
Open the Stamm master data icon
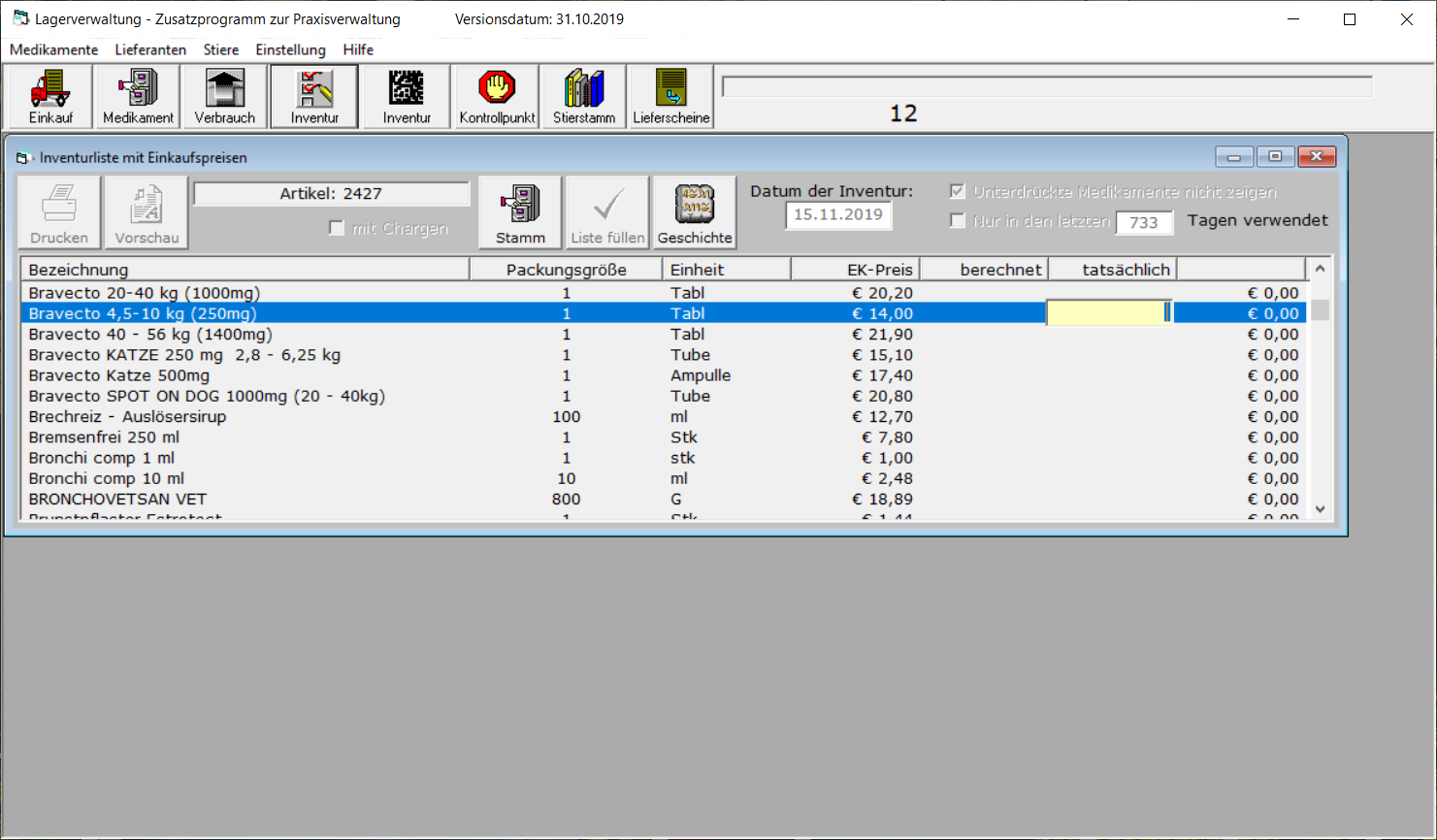tap(520, 212)
